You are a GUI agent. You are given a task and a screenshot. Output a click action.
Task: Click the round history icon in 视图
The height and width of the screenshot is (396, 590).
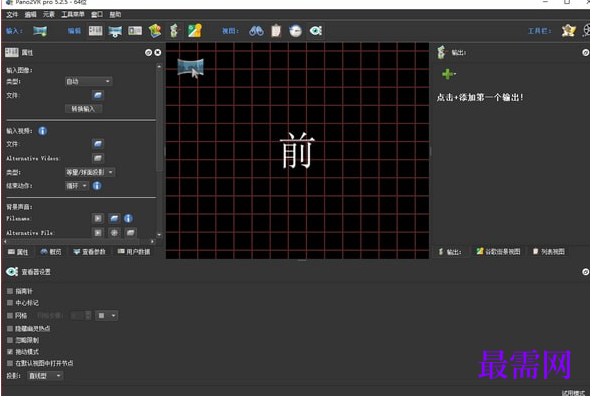point(295,31)
